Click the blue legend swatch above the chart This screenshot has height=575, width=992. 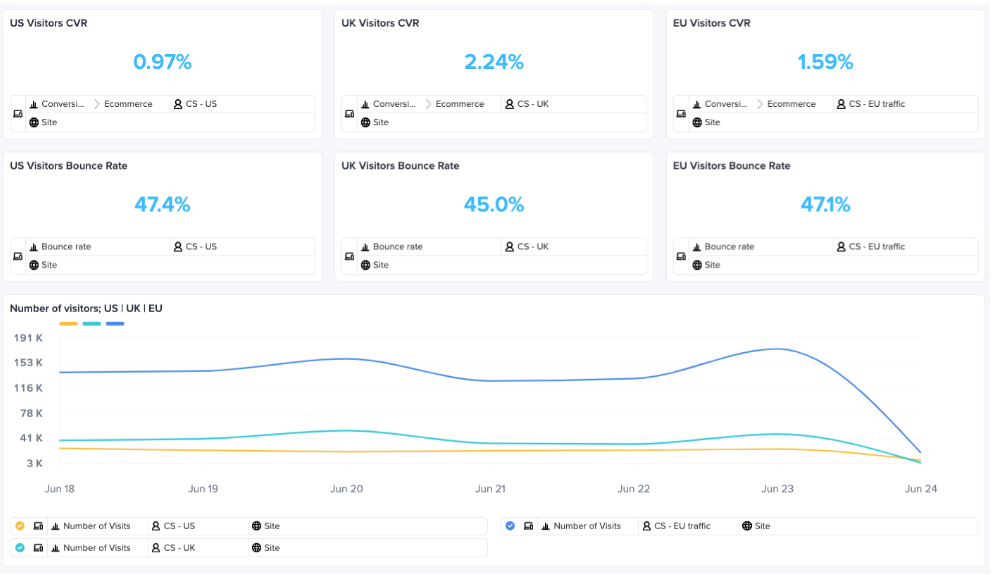click(115, 324)
